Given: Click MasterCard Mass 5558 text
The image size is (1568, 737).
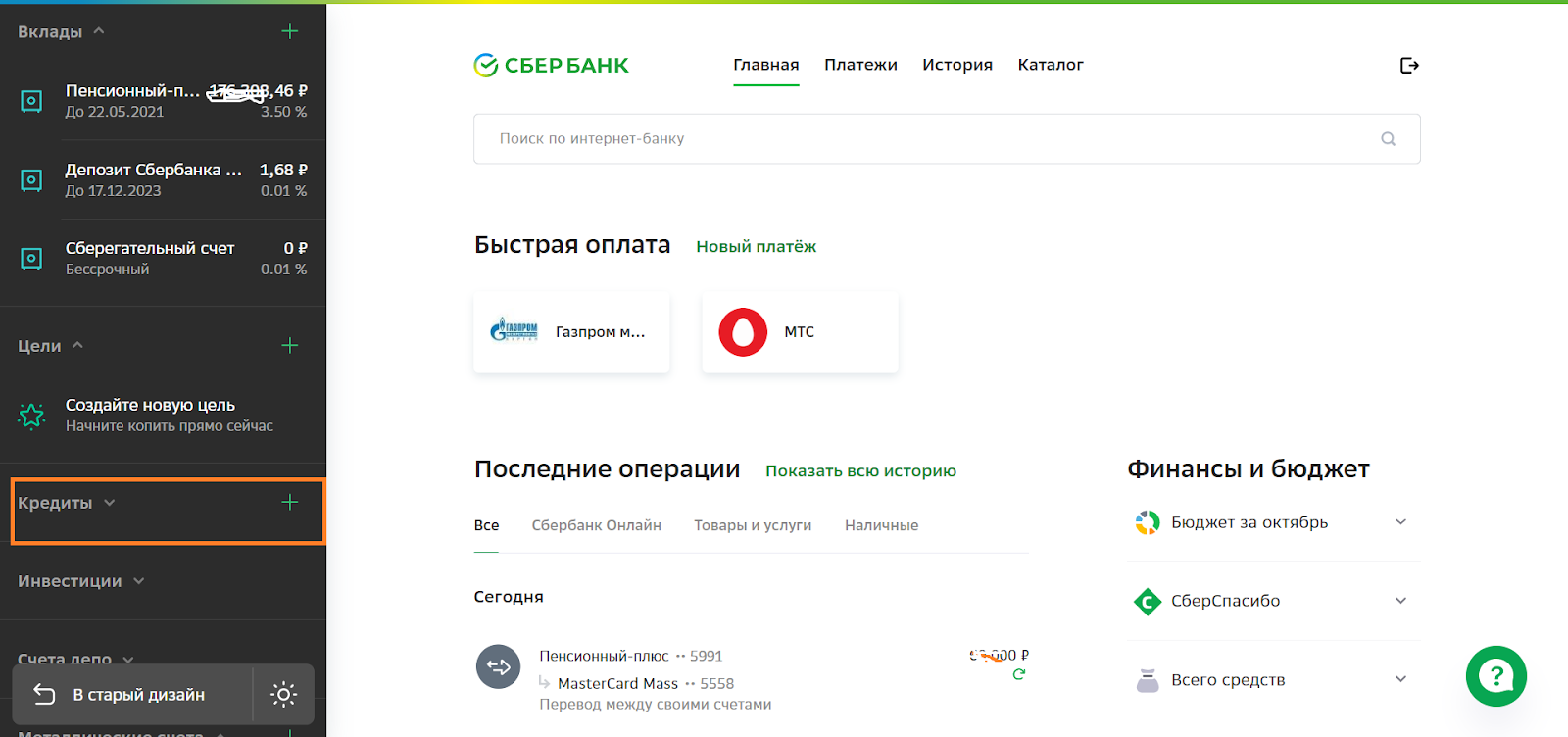Looking at the screenshot, I should [x=646, y=683].
